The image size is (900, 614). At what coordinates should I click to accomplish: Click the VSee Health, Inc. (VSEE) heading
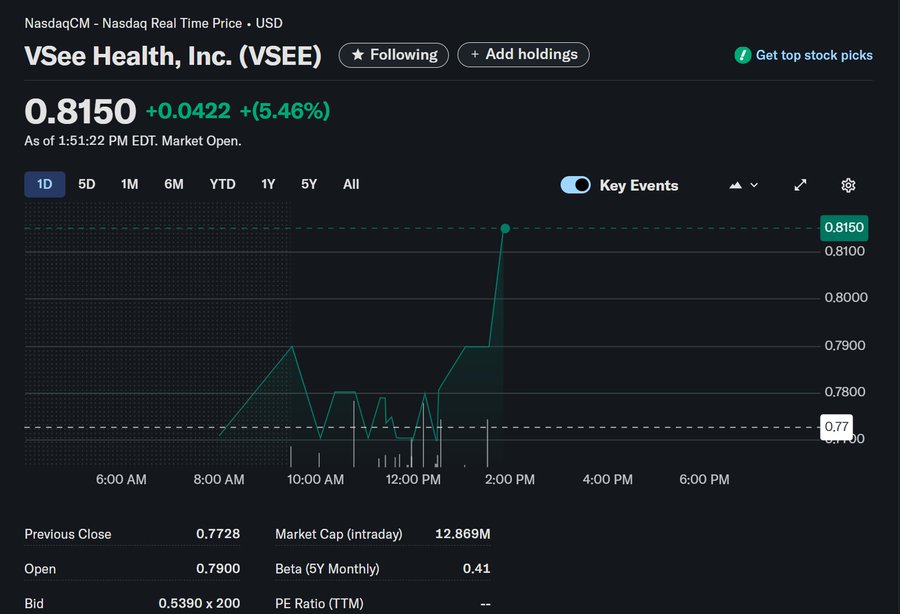(x=173, y=56)
